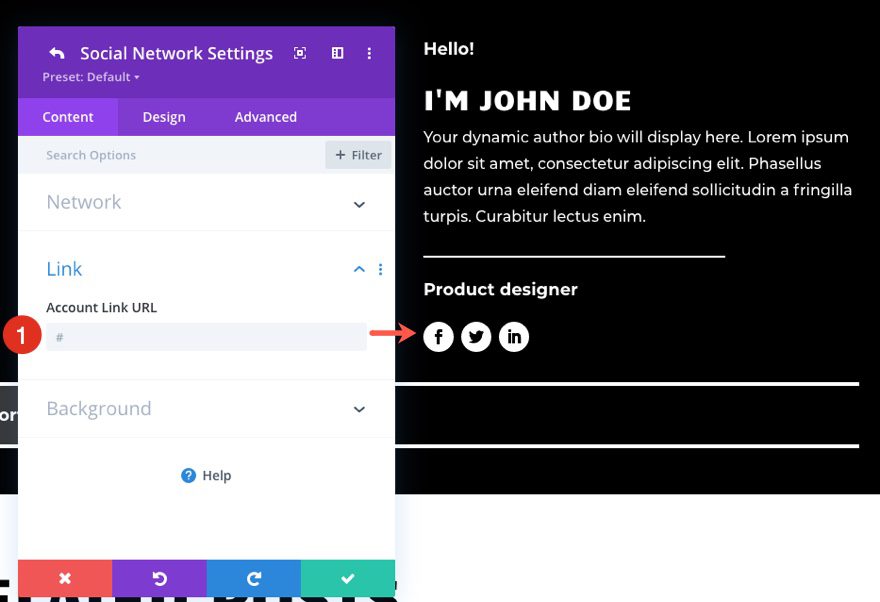Click the Facebook social icon in the preview
880x602 pixels.
[x=438, y=337]
